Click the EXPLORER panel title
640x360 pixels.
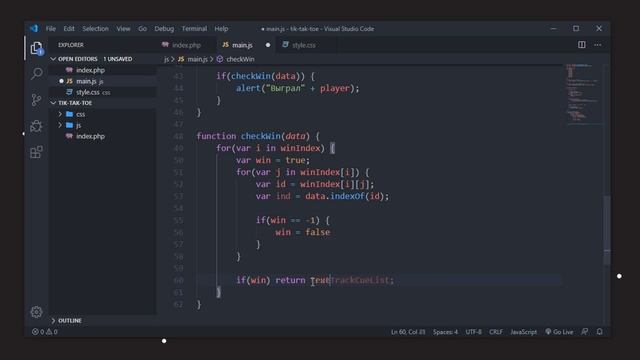[71, 45]
